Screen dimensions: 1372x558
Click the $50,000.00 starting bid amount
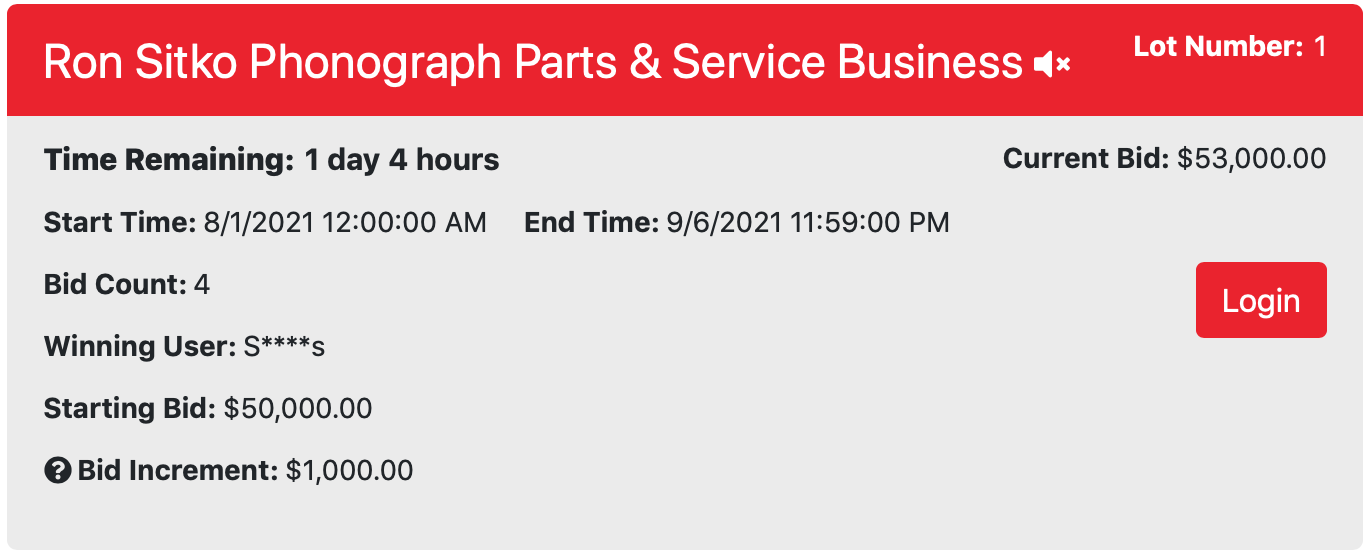pos(298,408)
